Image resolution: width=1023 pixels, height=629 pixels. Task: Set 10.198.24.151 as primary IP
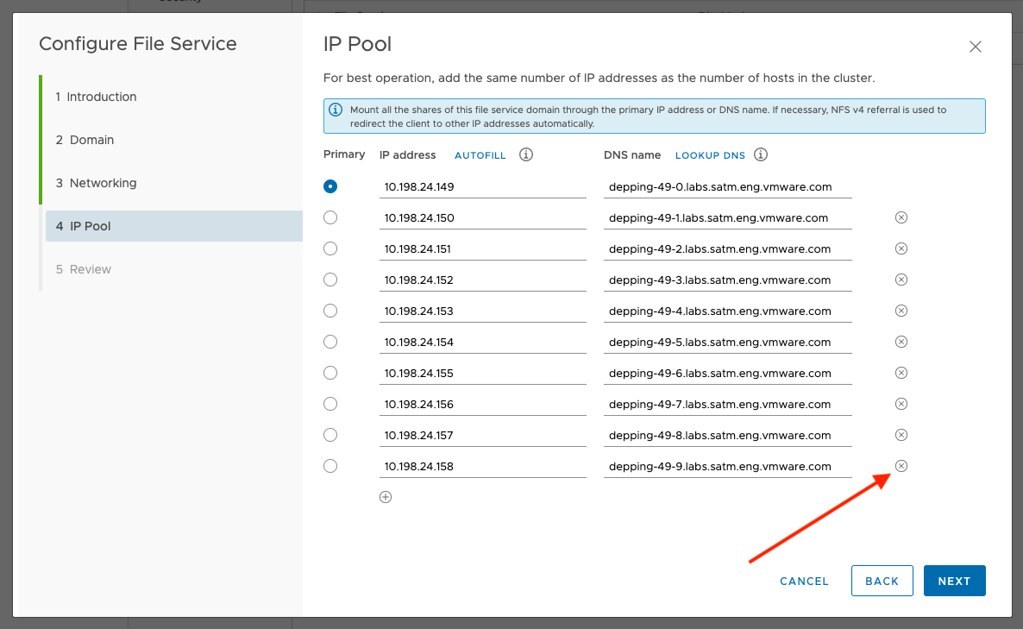[331, 249]
